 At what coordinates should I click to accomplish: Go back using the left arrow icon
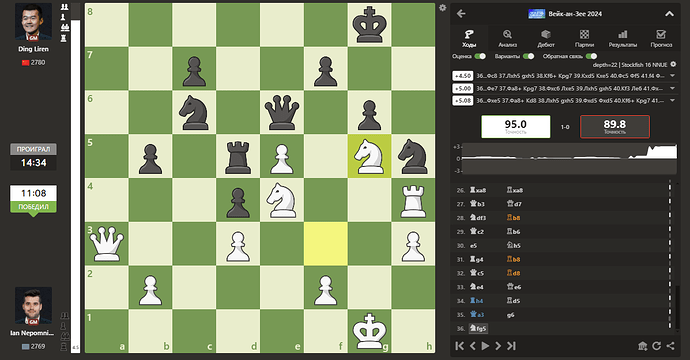click(x=461, y=14)
